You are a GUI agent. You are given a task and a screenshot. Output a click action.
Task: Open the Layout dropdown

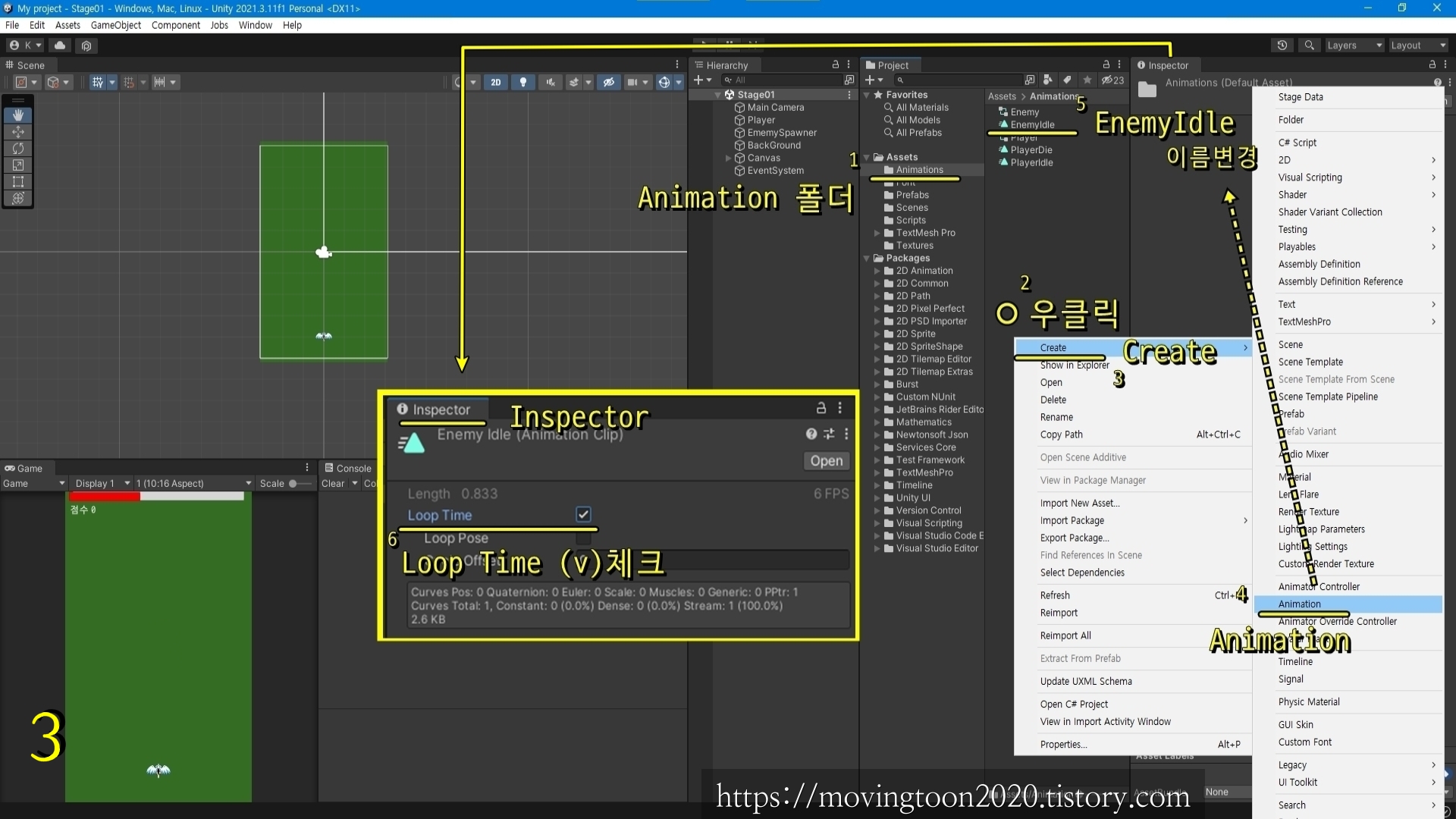point(1417,45)
